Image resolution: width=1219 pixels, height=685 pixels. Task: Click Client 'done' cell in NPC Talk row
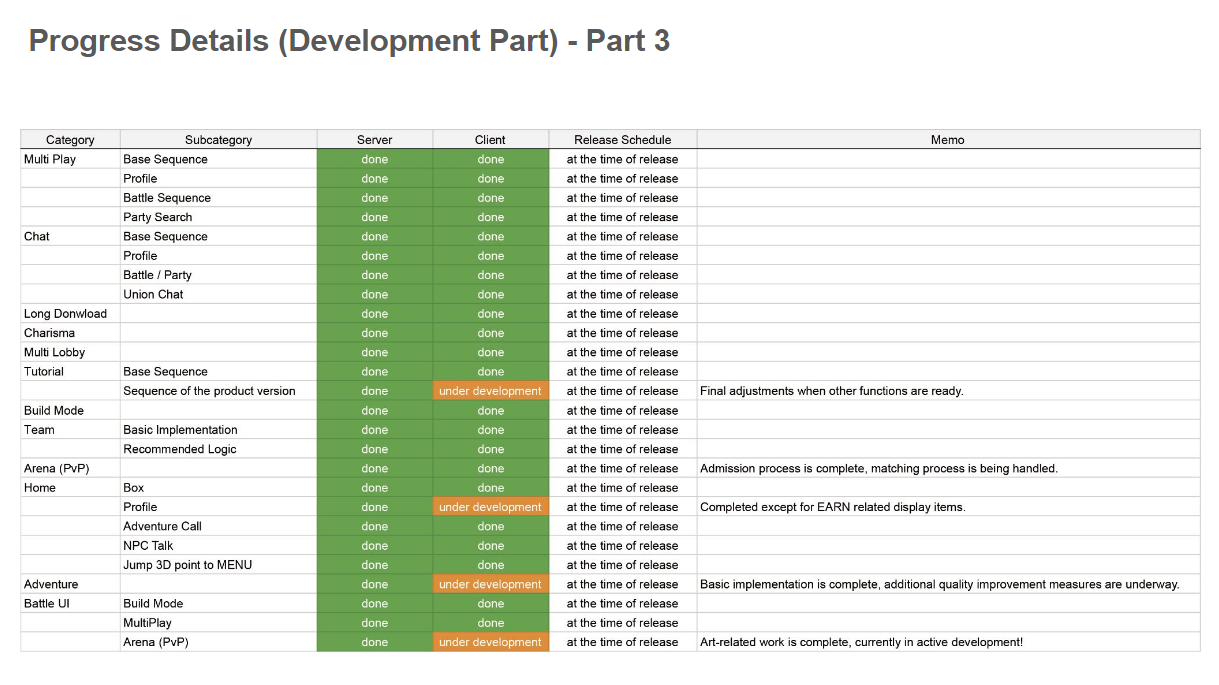pos(491,546)
